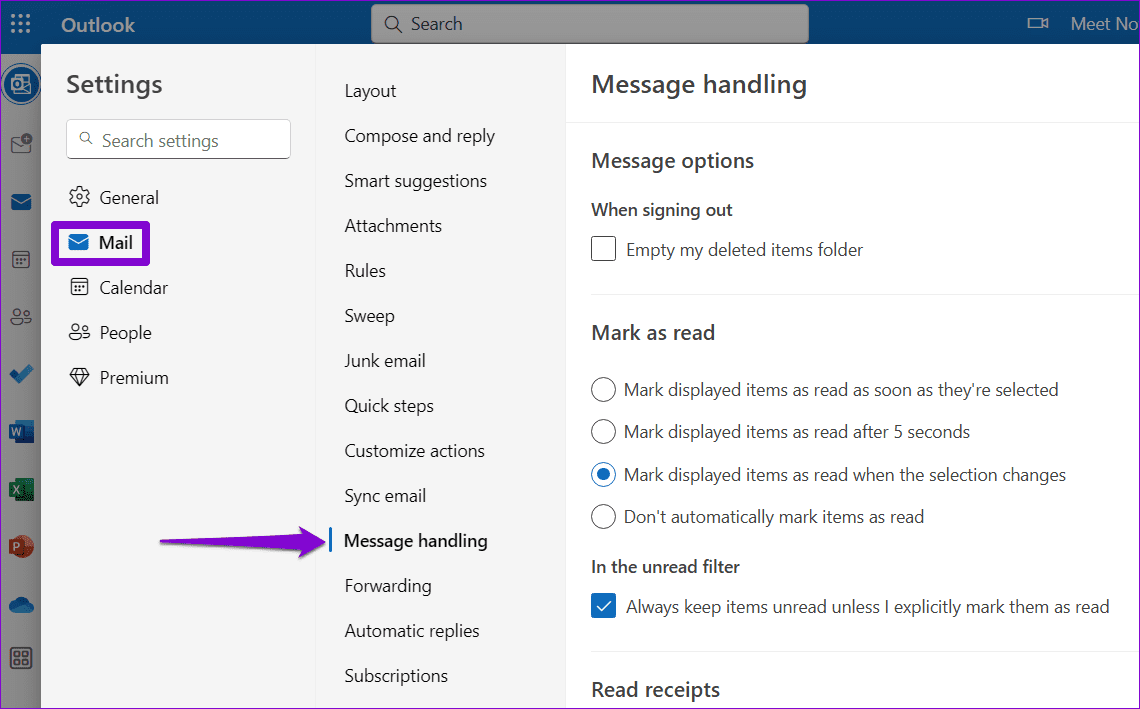Choose Mark displayed items as read after 5 seconds
The width and height of the screenshot is (1140, 709).
tap(603, 431)
